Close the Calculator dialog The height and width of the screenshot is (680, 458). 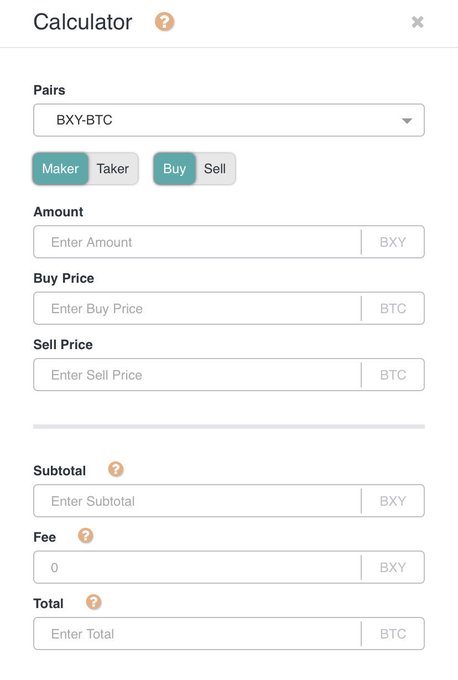417,22
